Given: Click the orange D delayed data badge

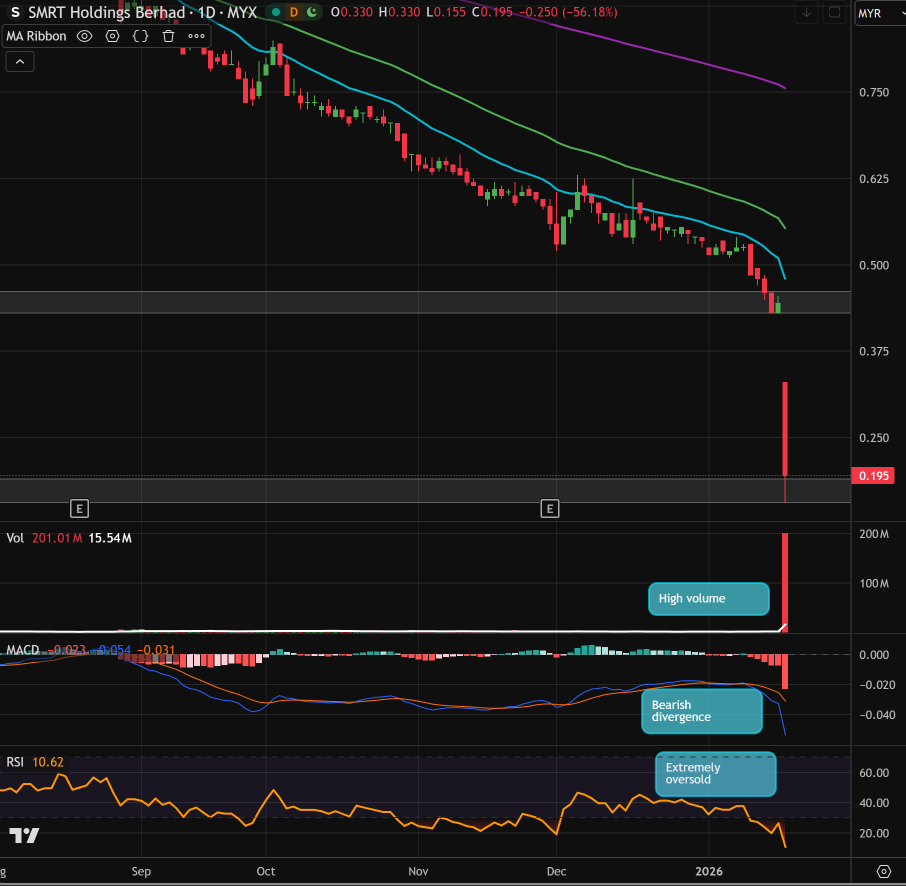Looking at the screenshot, I should pyautogui.click(x=294, y=12).
